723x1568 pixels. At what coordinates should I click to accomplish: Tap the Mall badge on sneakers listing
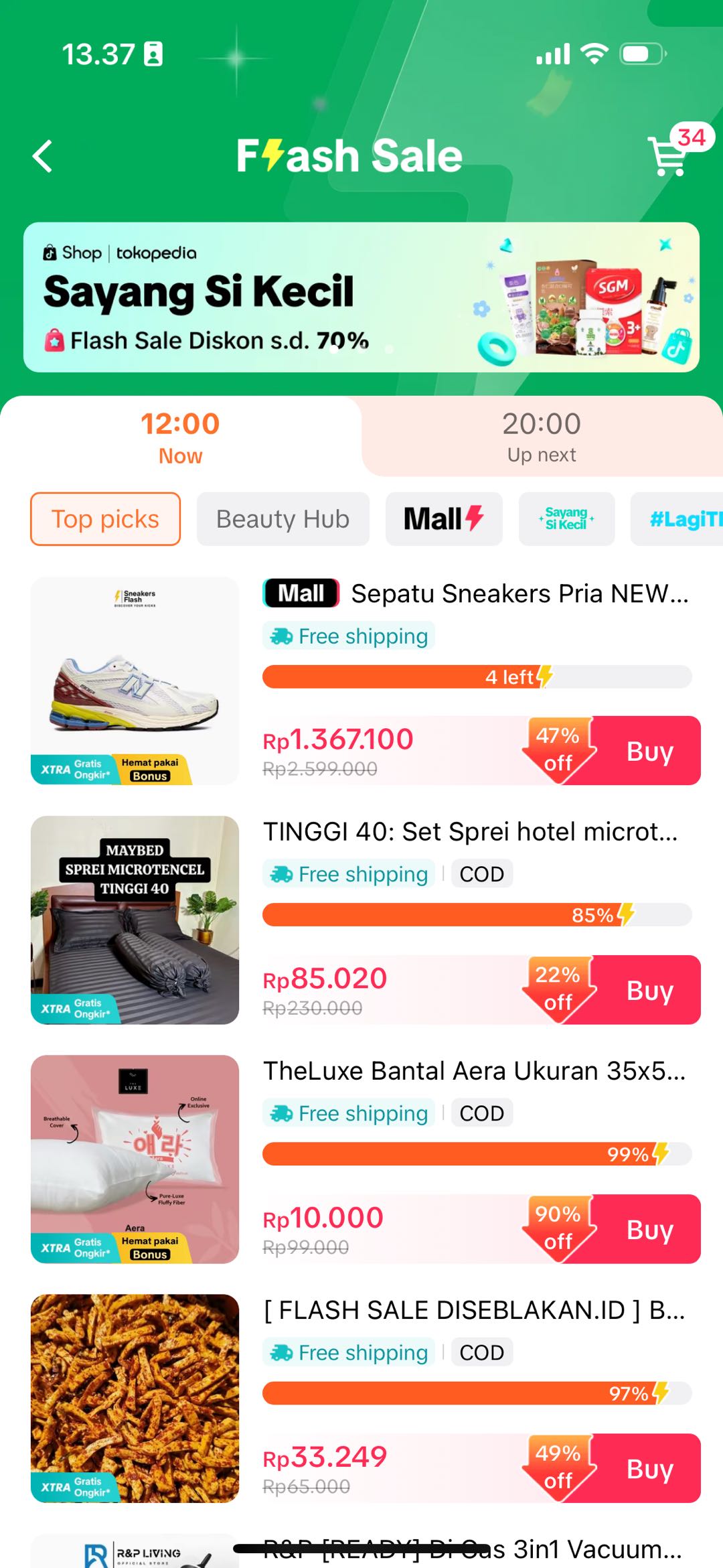pyautogui.click(x=301, y=593)
